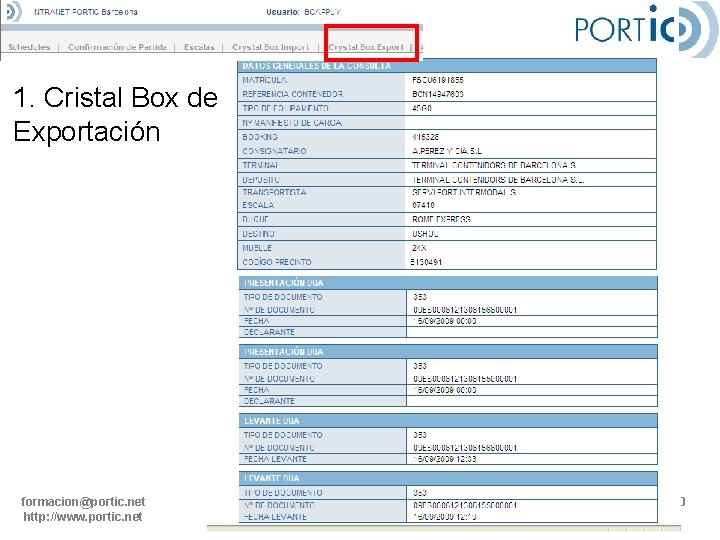Select the MUELLE value 24X
The image size is (720, 540).
[x=419, y=248]
